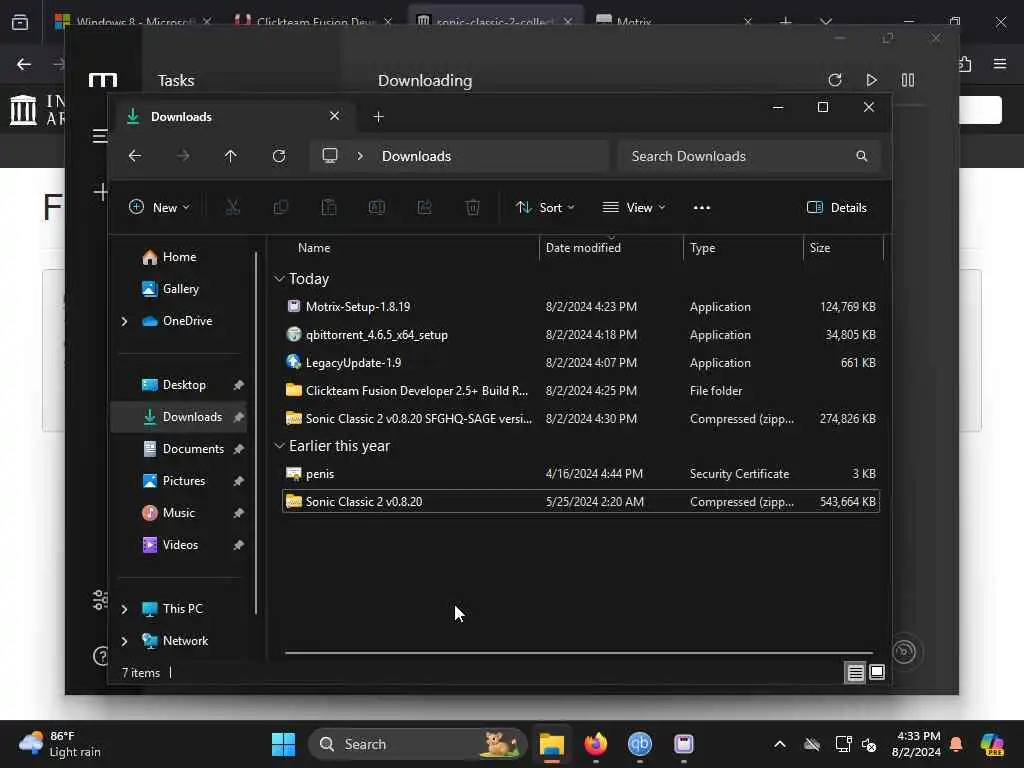Click the horizontal scrollbar in the file list

click(x=579, y=652)
